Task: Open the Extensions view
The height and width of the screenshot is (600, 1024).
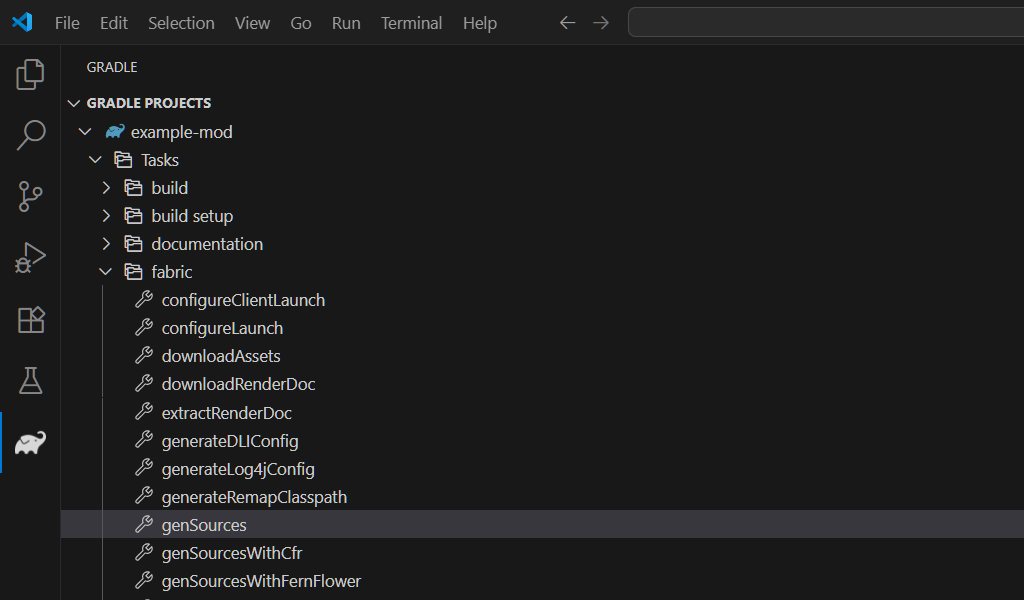Action: coord(30,319)
